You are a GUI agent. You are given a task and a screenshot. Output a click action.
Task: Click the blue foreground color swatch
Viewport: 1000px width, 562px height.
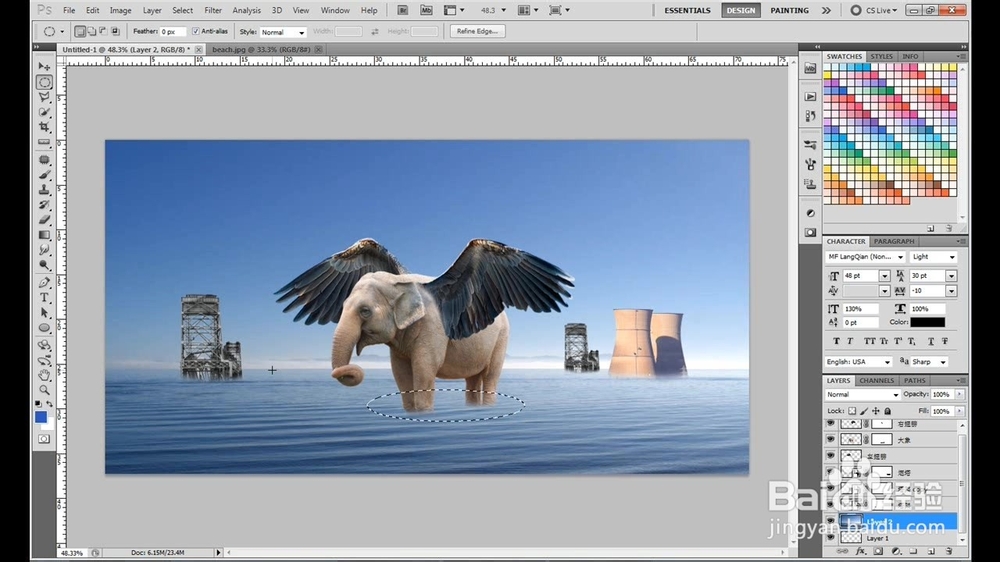click(x=41, y=417)
